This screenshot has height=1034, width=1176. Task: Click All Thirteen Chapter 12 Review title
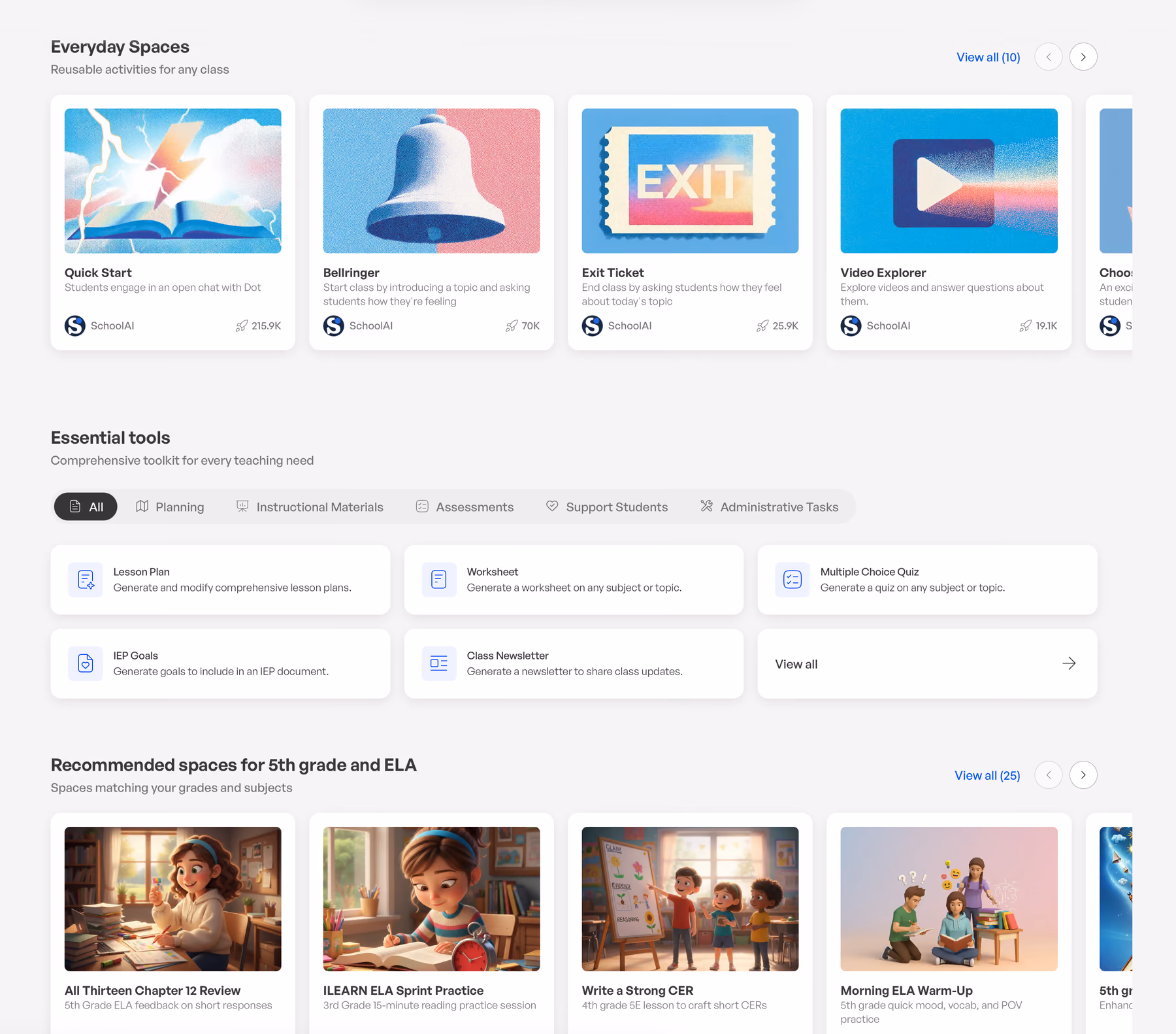(152, 990)
